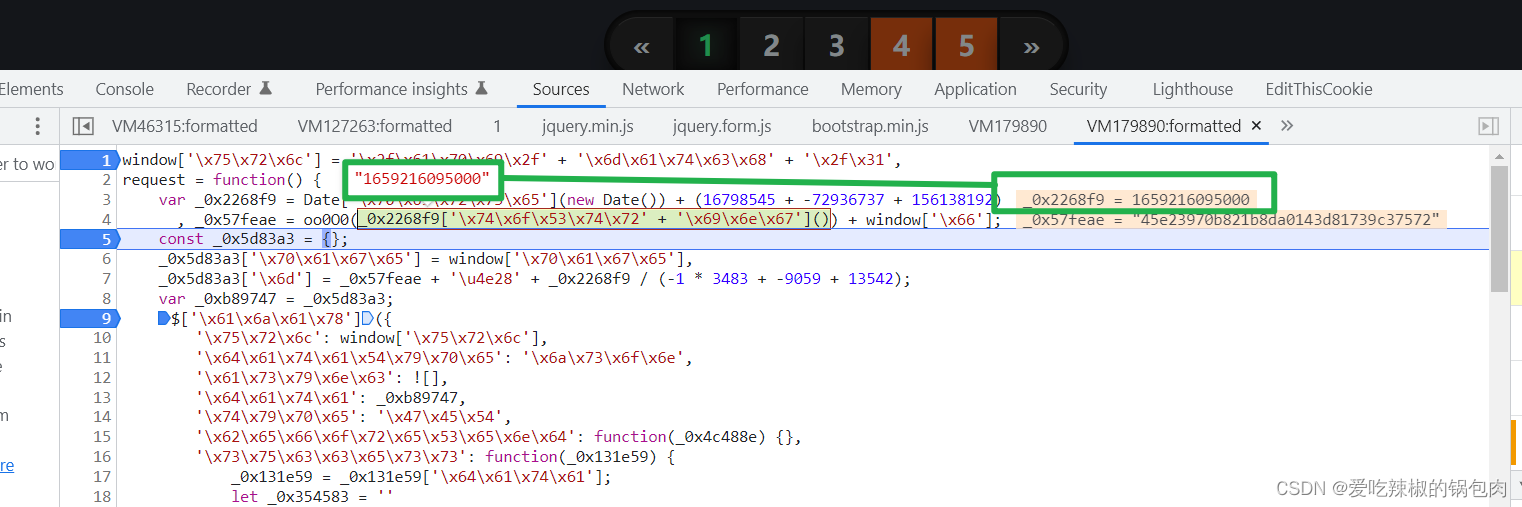Open pagination page 3
The width and height of the screenshot is (1522, 507).
836,46
